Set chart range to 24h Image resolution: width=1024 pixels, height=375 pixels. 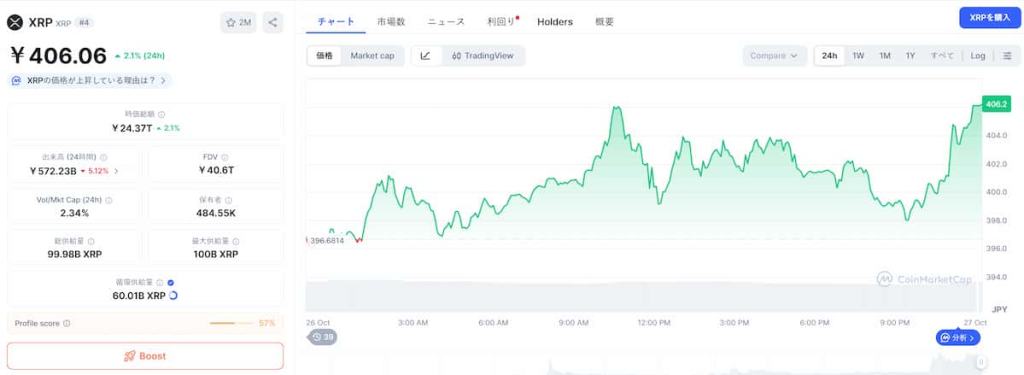pyautogui.click(x=829, y=56)
